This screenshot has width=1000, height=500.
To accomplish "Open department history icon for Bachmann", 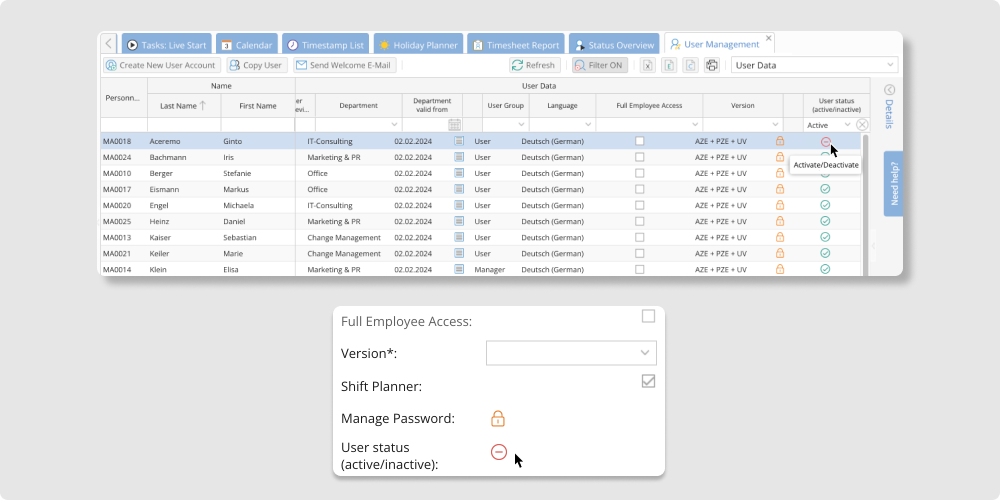I will click(459, 157).
